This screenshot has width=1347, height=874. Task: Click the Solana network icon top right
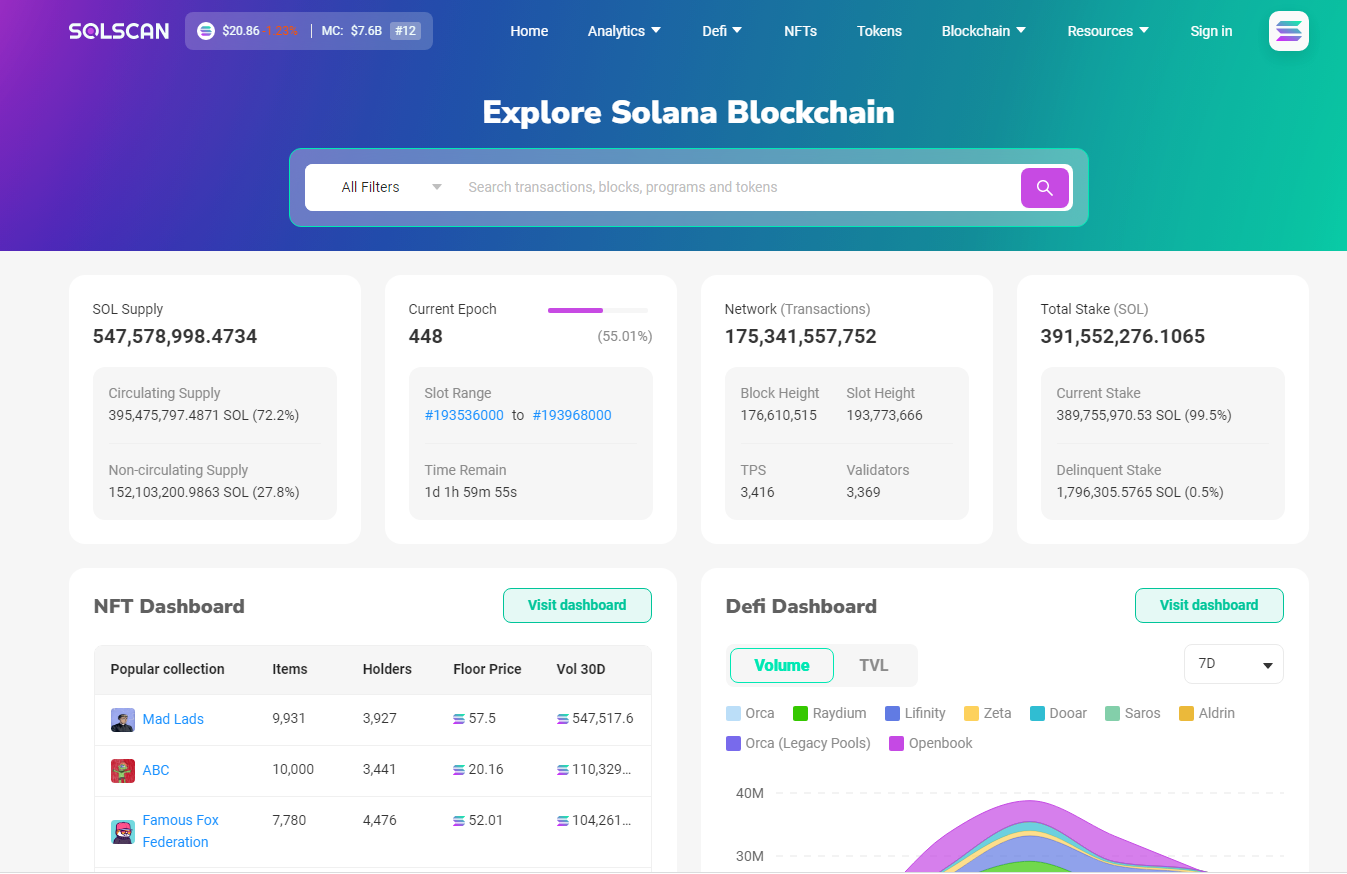point(1288,31)
